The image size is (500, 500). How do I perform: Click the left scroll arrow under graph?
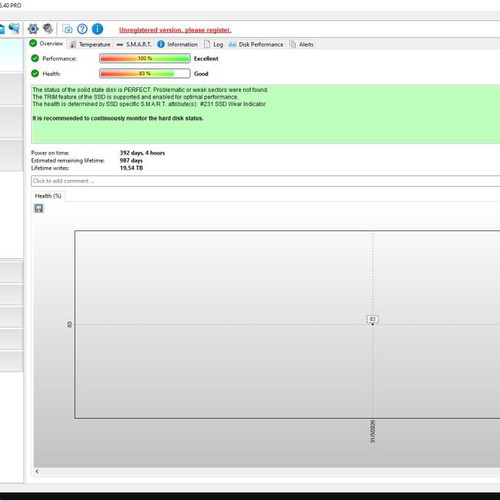click(x=37, y=471)
